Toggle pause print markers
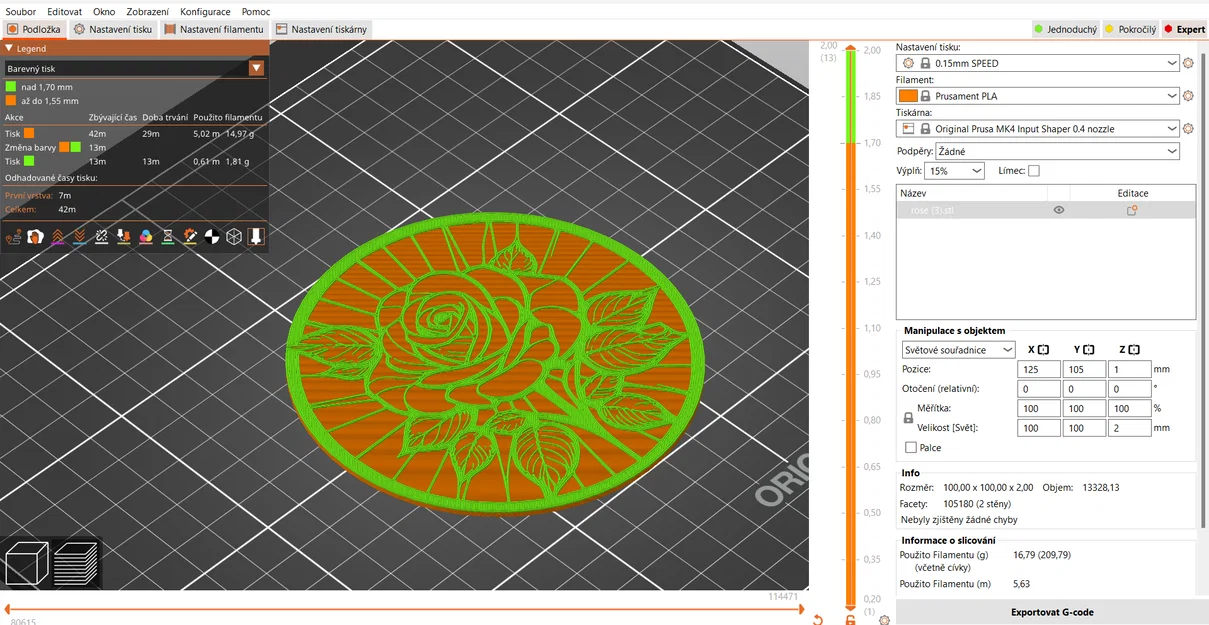 [167, 237]
